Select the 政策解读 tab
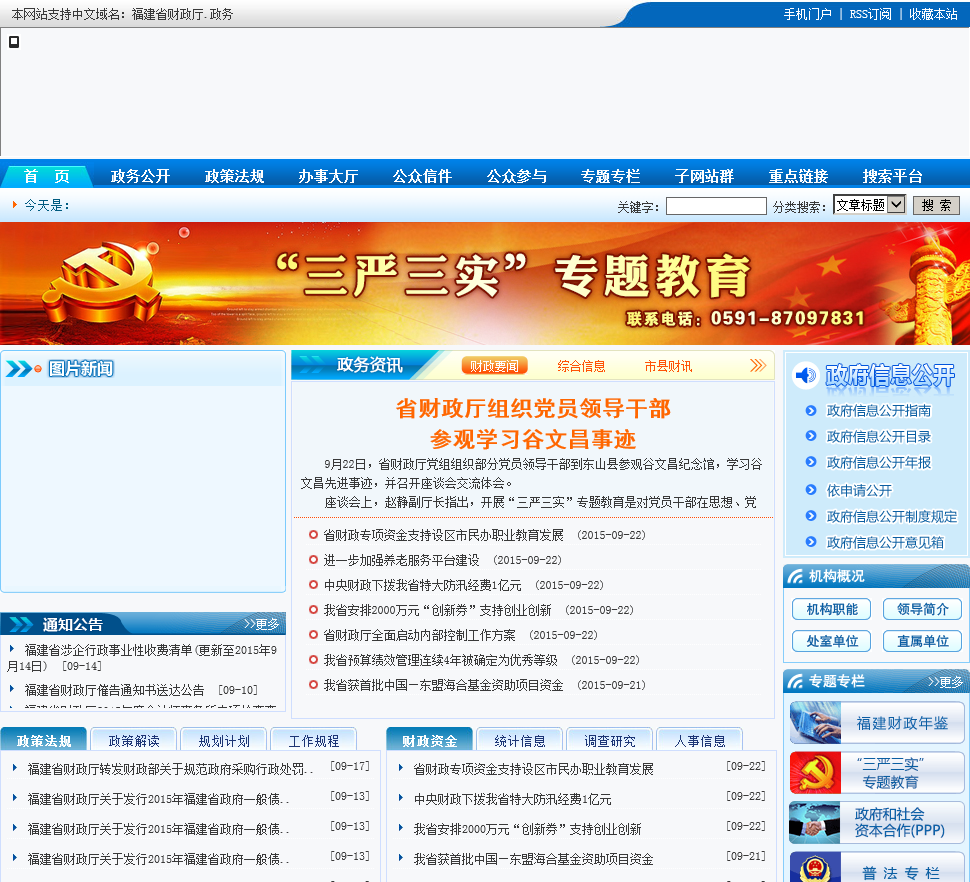Viewport: 970px width, 882px height. [x=134, y=740]
